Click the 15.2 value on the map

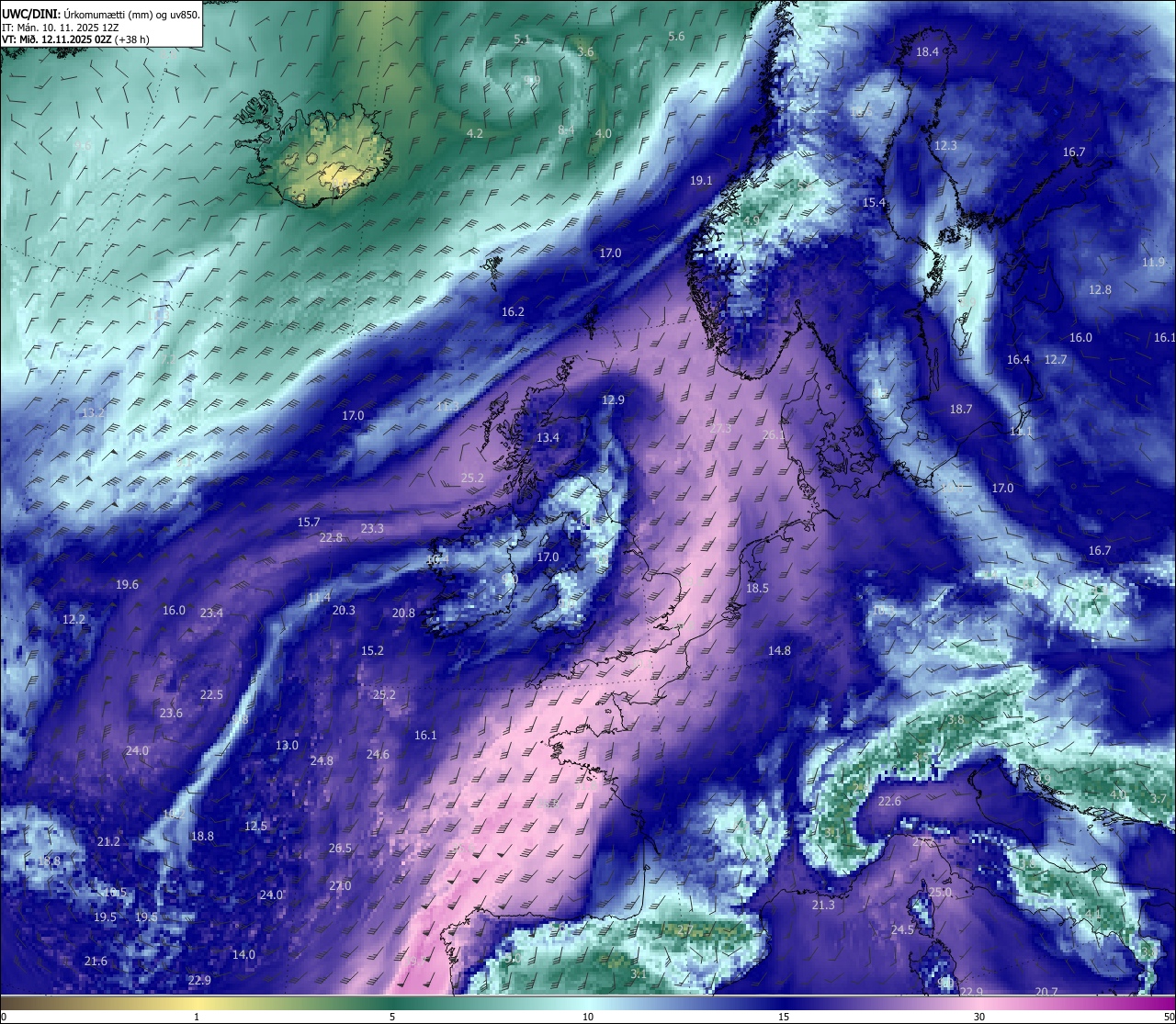[x=372, y=651]
